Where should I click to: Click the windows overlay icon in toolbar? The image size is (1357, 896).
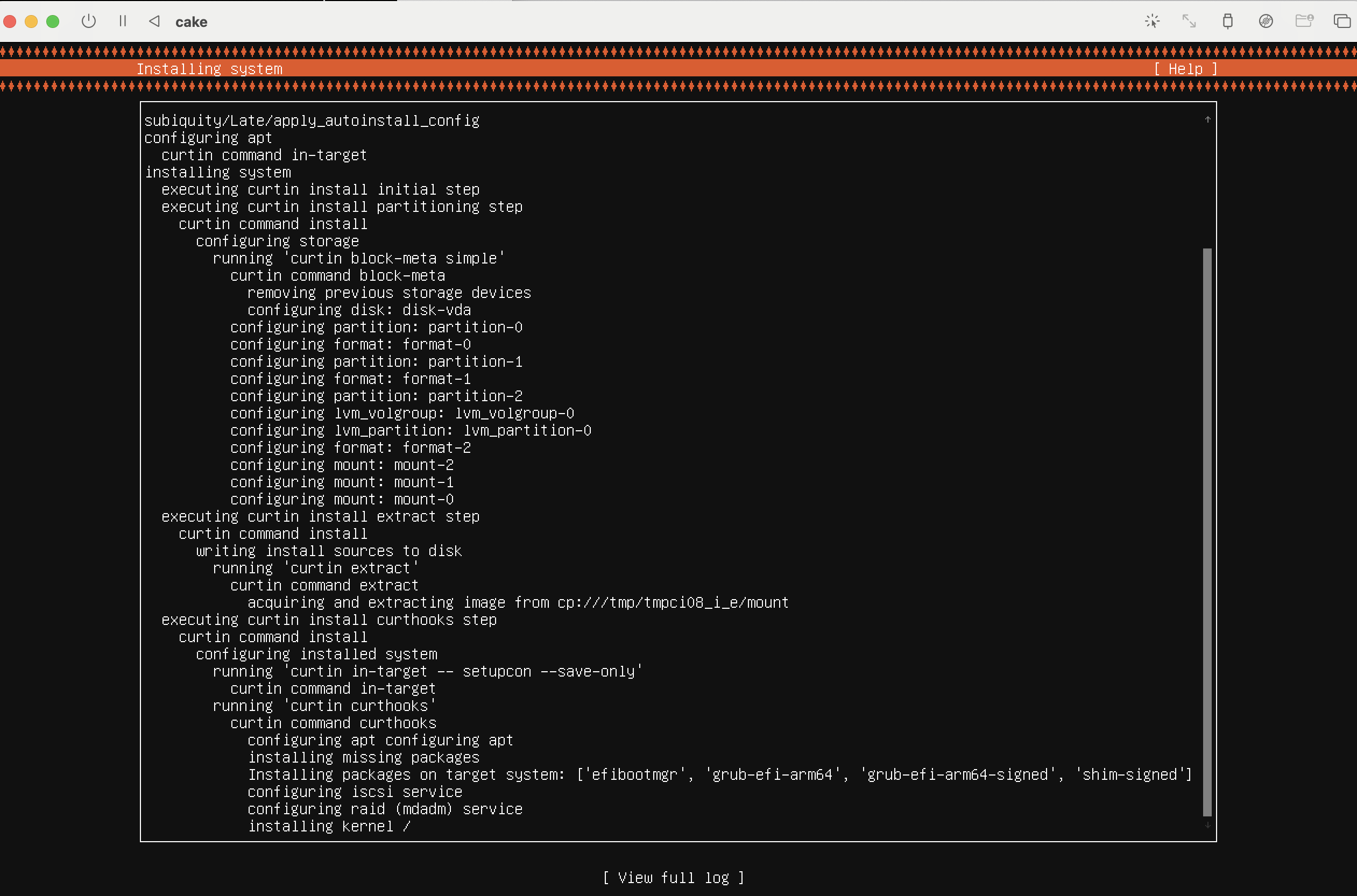point(1341,22)
